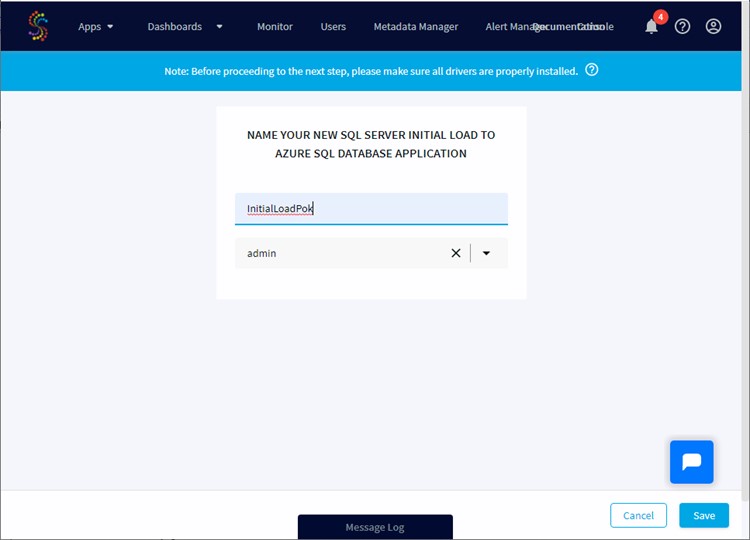
Task: Clear the admin namespace selection
Action: [x=456, y=253]
